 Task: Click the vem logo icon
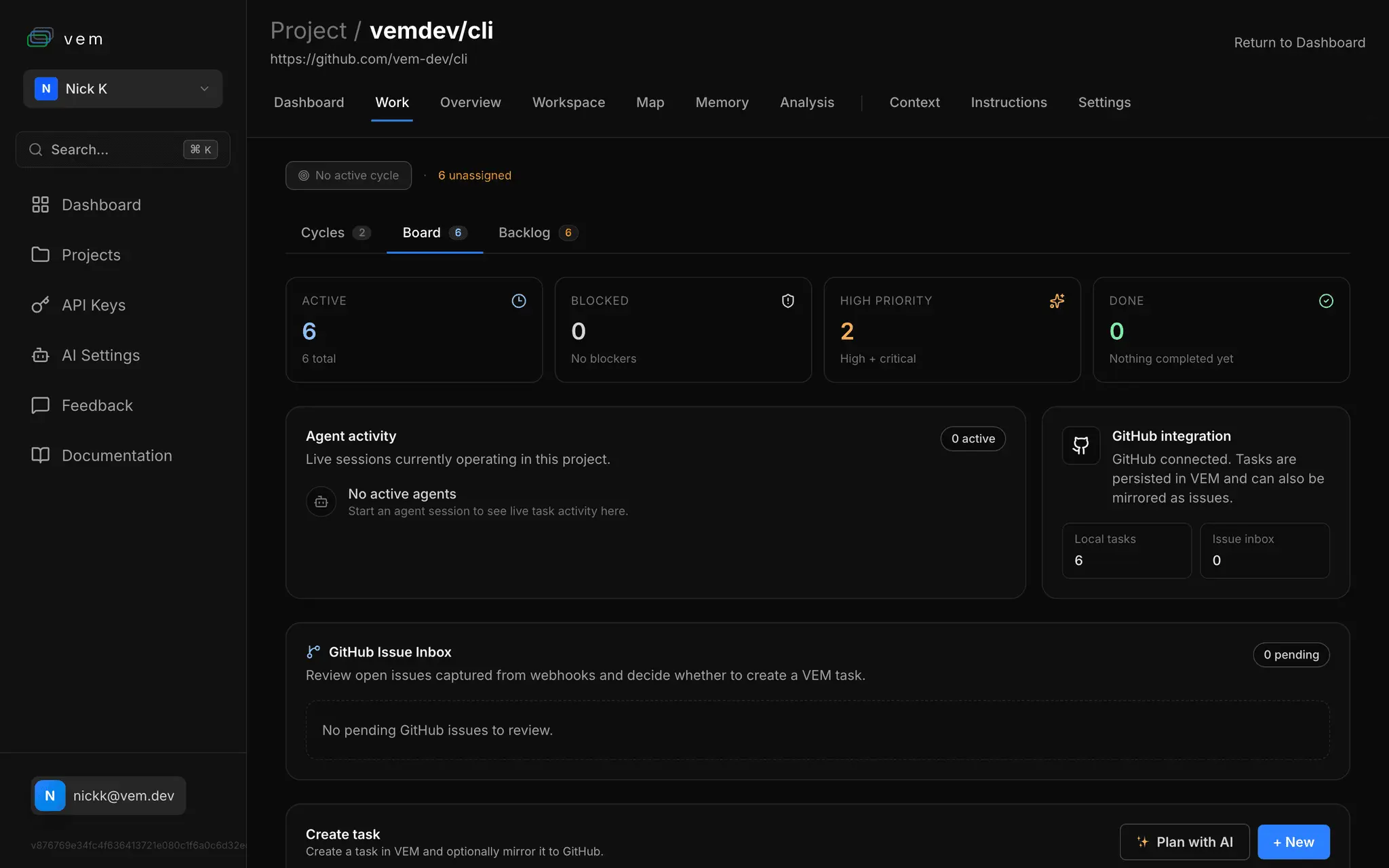[40, 37]
